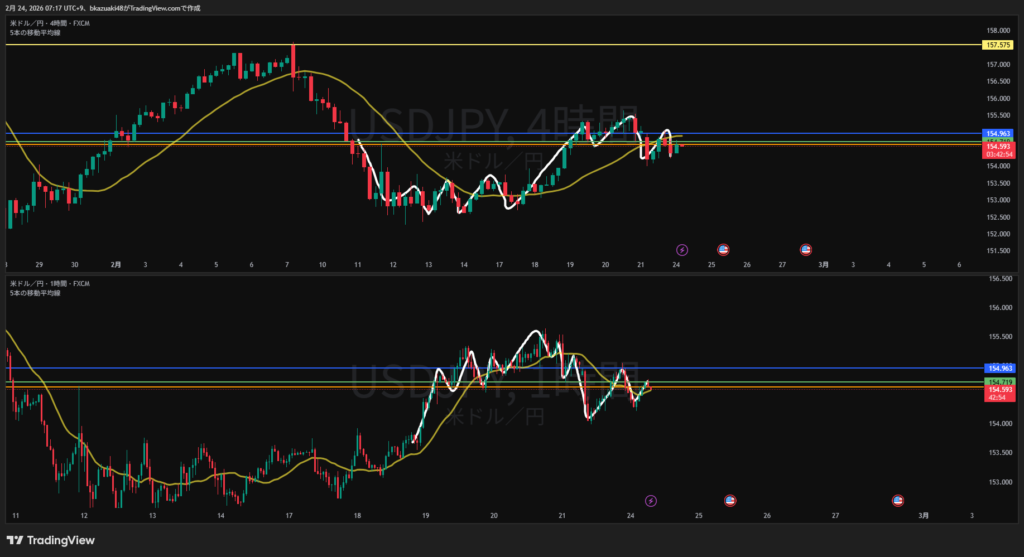Screen dimensions: 1024x557
Task: Expand the 5本の移動平均線 indicator legend on the 4-hour chart
Action: (34, 32)
